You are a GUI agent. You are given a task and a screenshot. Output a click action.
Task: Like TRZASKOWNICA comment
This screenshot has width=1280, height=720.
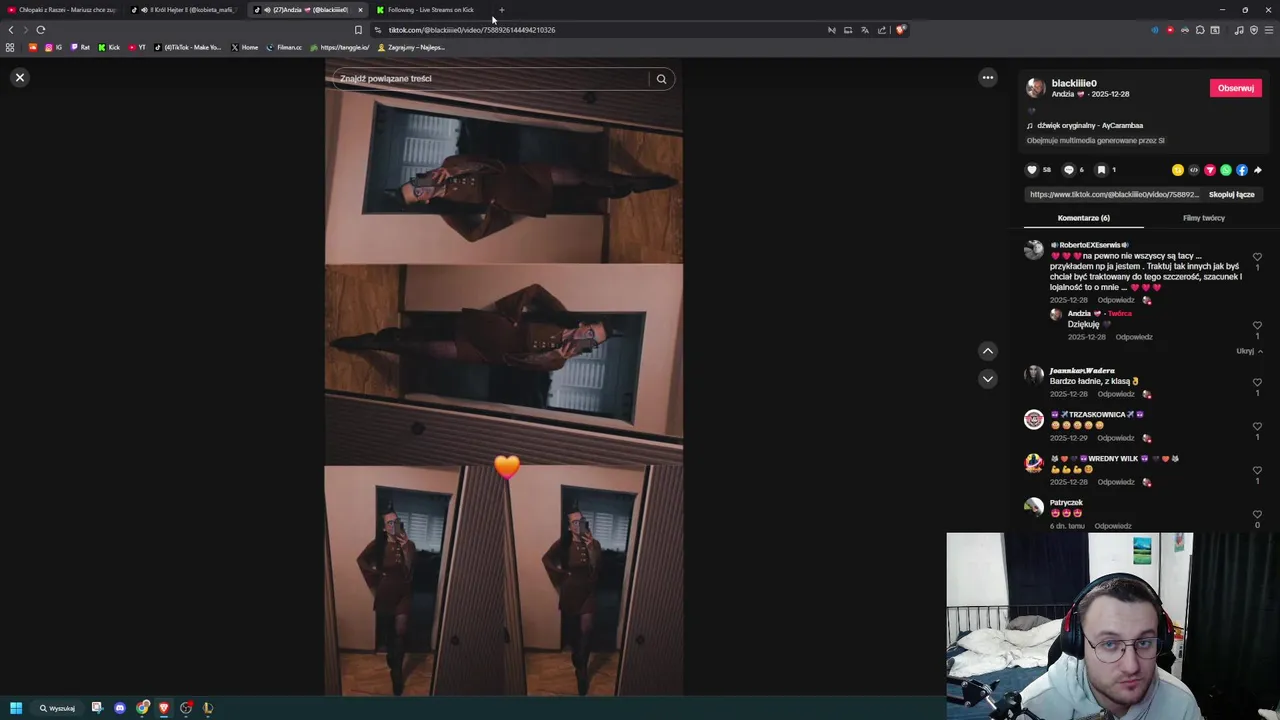tap(1257, 427)
